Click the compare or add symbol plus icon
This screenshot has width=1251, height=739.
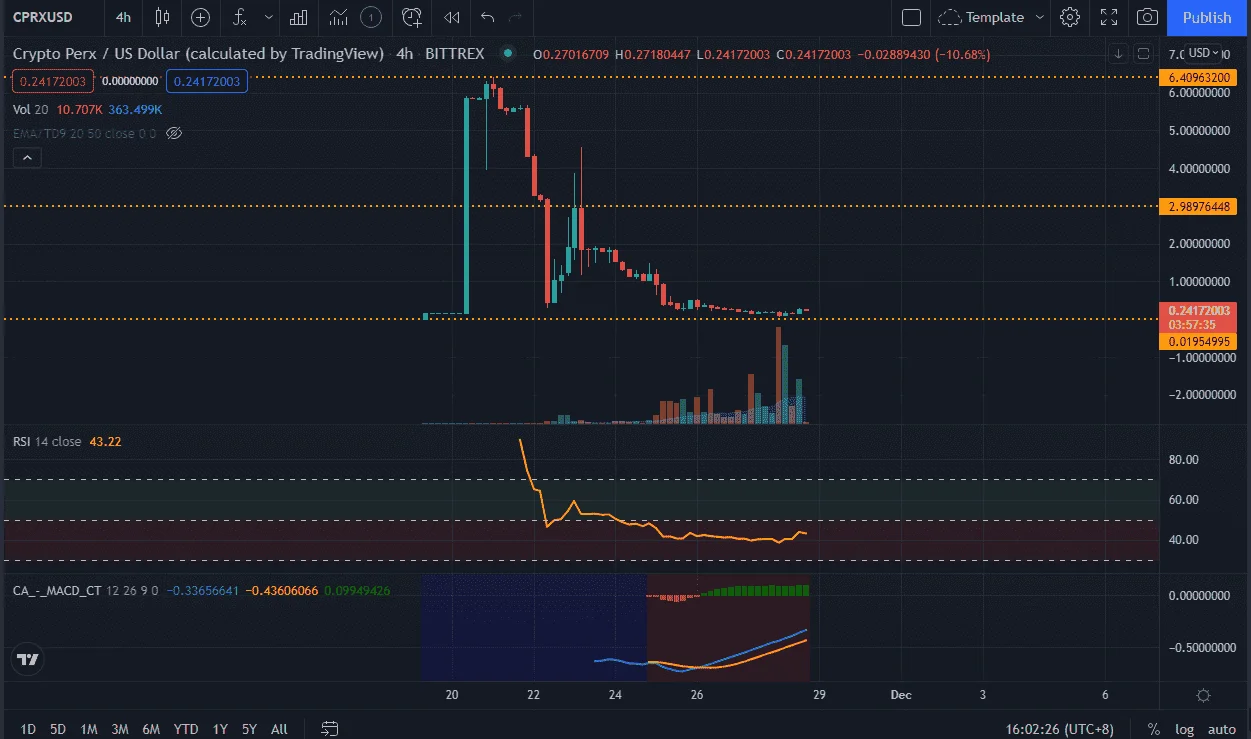(x=200, y=17)
